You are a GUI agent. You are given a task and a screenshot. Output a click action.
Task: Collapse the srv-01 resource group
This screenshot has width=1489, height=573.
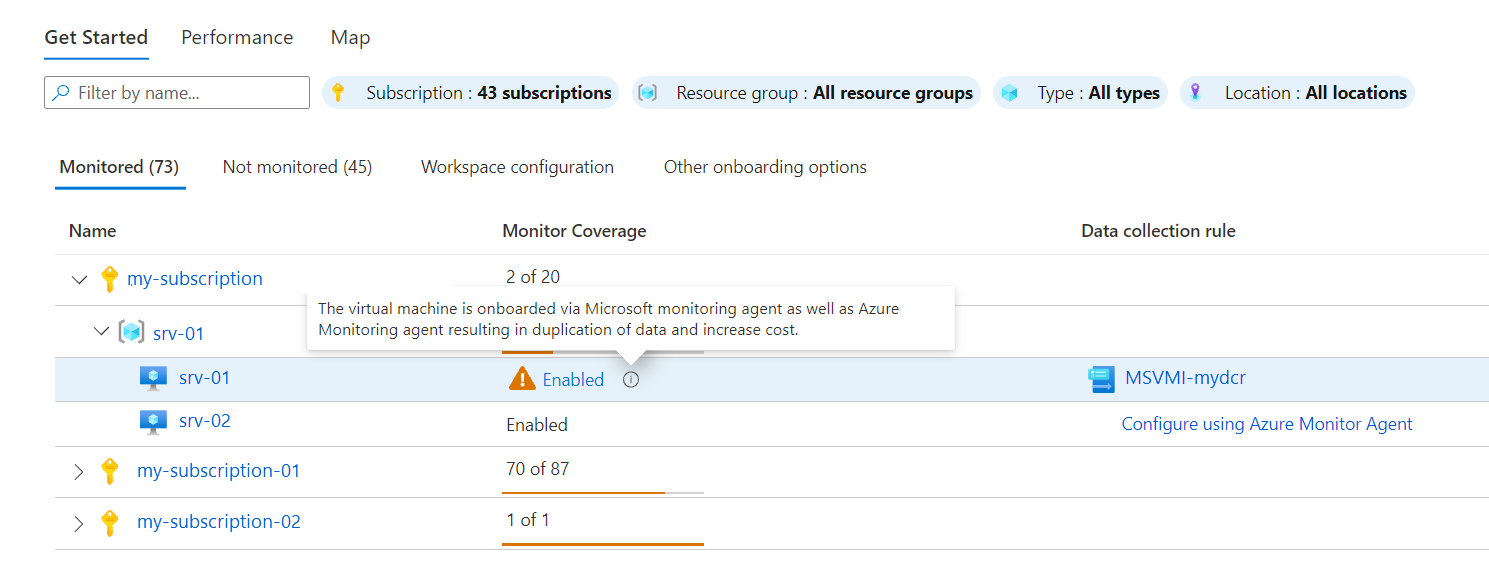point(101,331)
